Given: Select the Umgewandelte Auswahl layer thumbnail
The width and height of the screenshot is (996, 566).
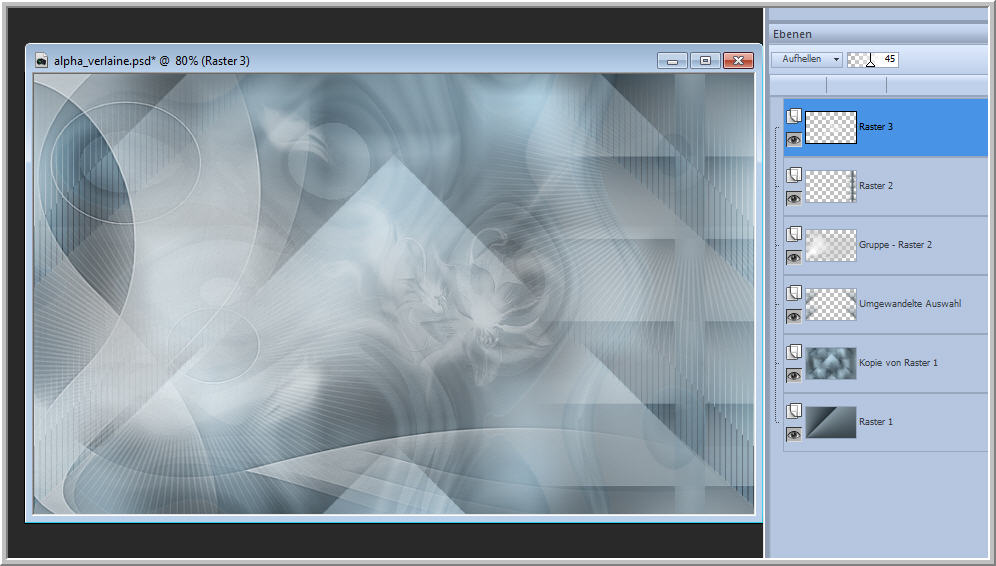Looking at the screenshot, I should [831, 304].
